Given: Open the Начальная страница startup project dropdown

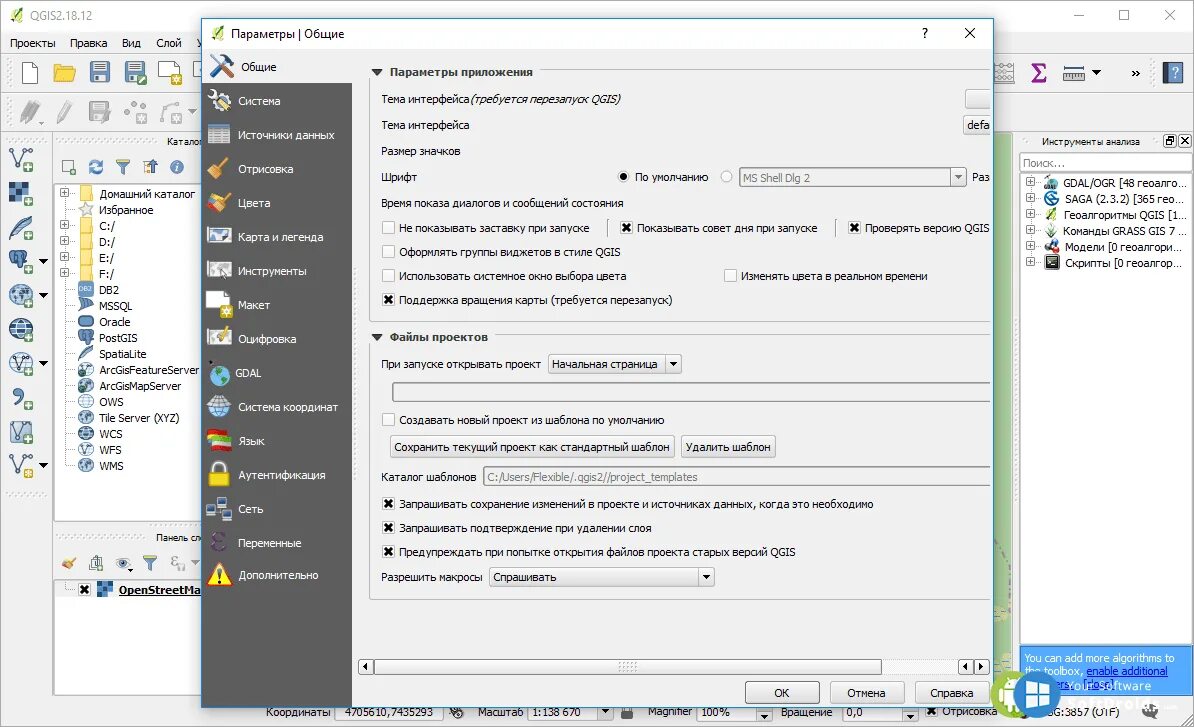Looking at the screenshot, I should (x=615, y=364).
